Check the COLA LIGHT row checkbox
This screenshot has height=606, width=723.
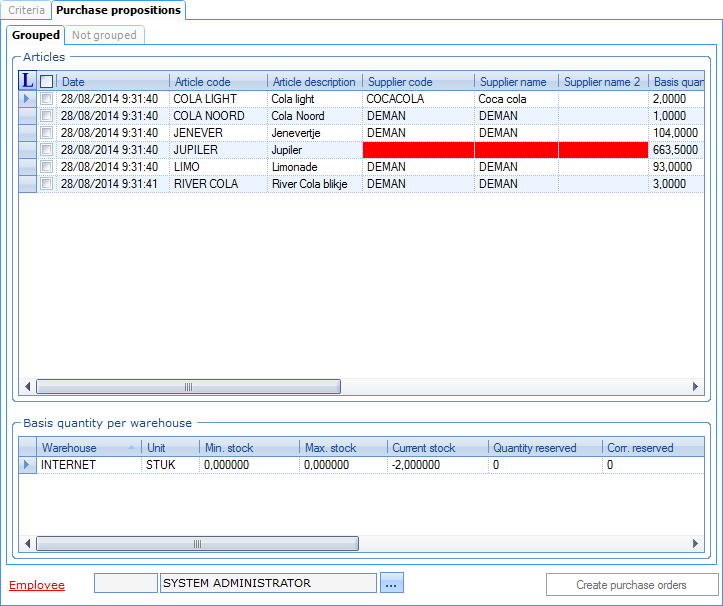click(x=47, y=99)
